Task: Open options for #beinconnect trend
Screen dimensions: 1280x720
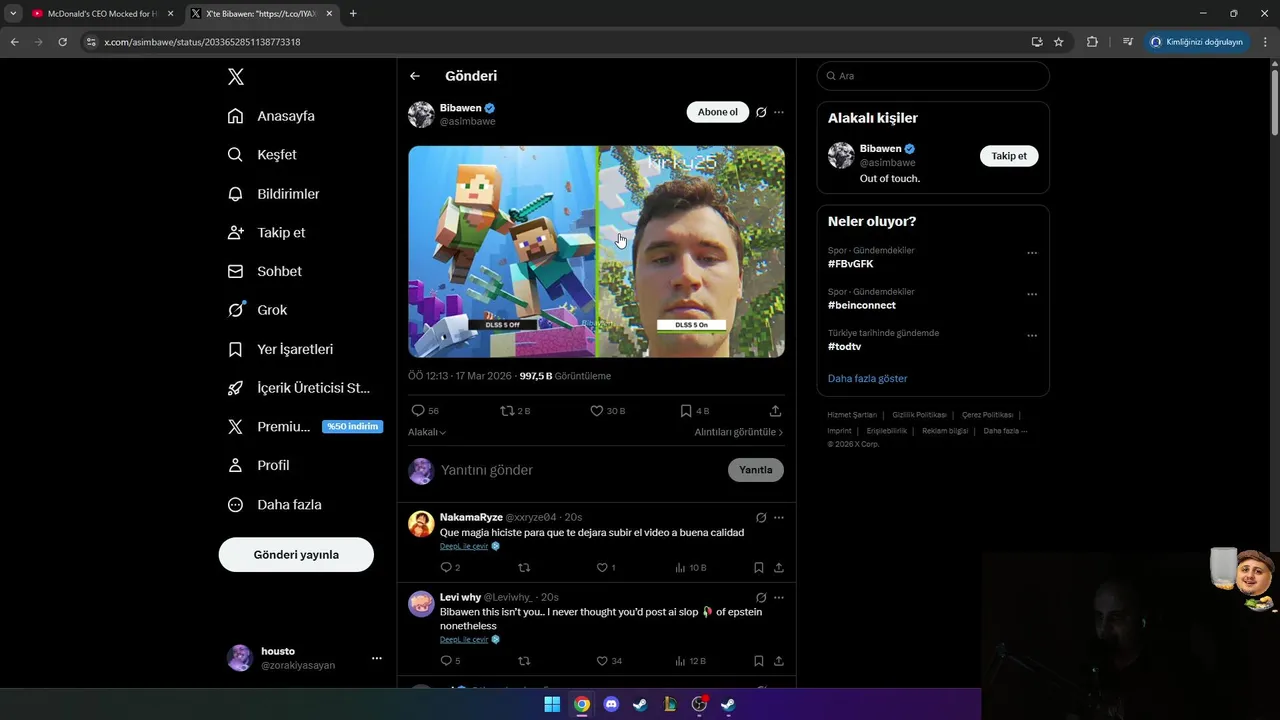Action: tap(1032, 295)
